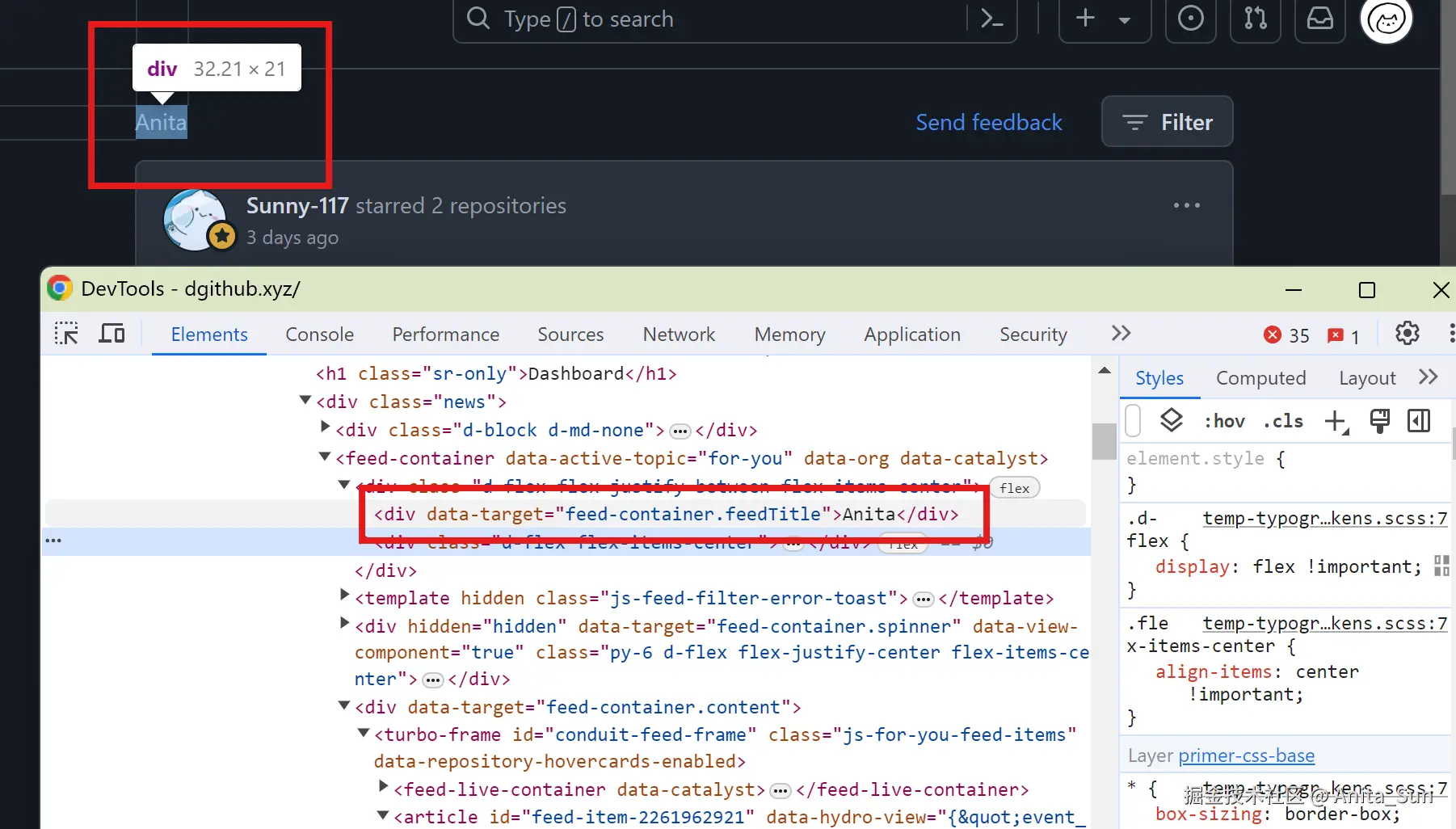1456x829 pixels.
Task: Switch to the Sources tab
Action: [x=570, y=335]
